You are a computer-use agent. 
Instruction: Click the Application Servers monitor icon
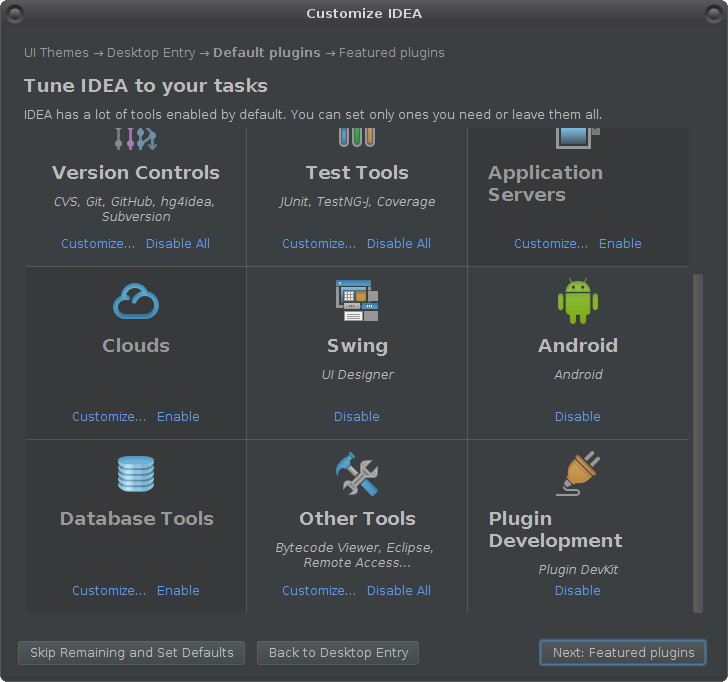[577, 138]
